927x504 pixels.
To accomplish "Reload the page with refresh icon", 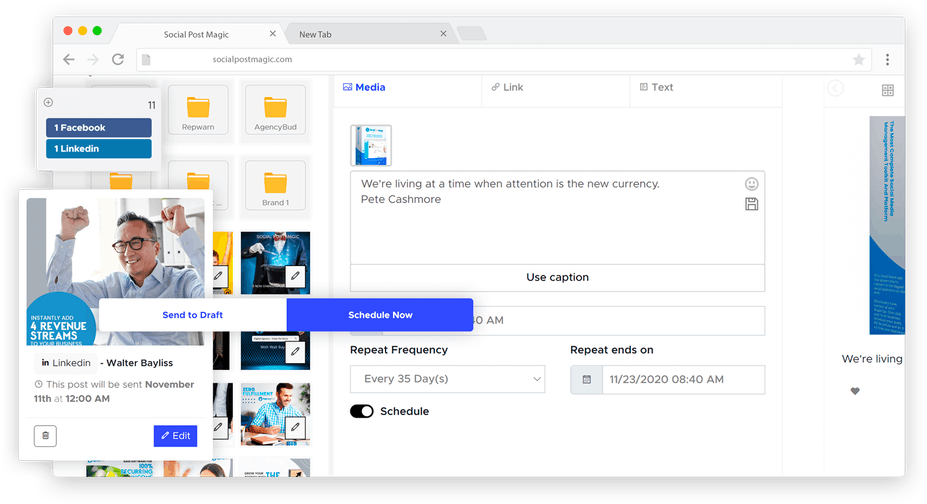I will pyautogui.click(x=118, y=59).
